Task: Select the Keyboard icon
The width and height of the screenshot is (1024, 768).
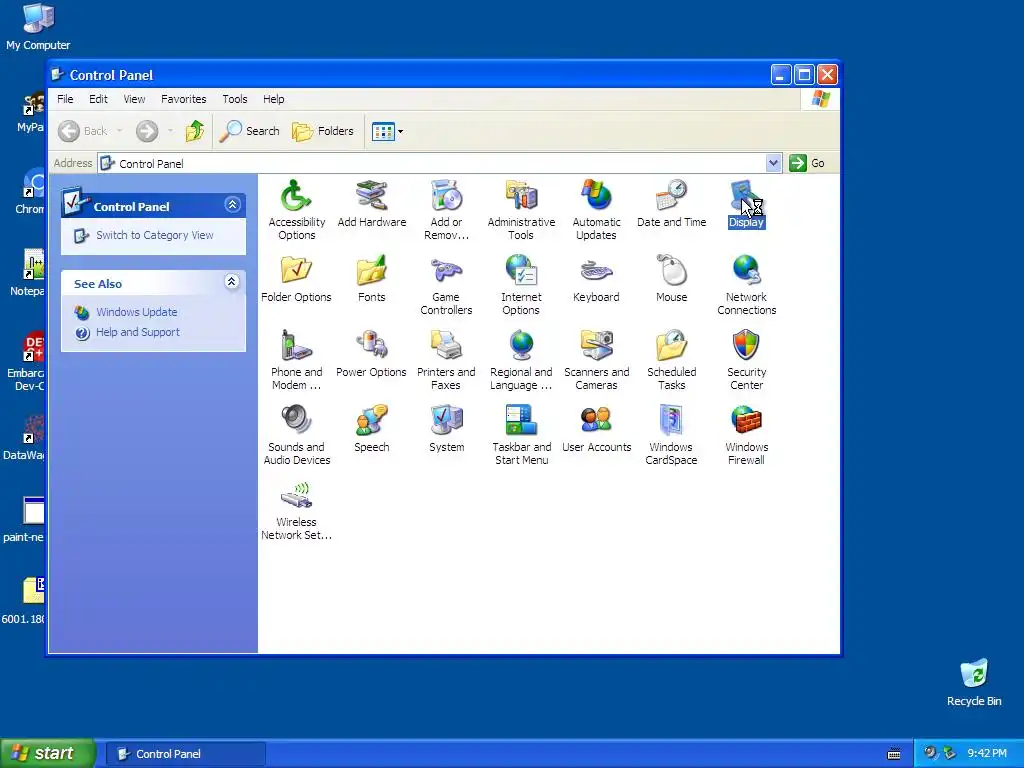Action: click(x=596, y=279)
